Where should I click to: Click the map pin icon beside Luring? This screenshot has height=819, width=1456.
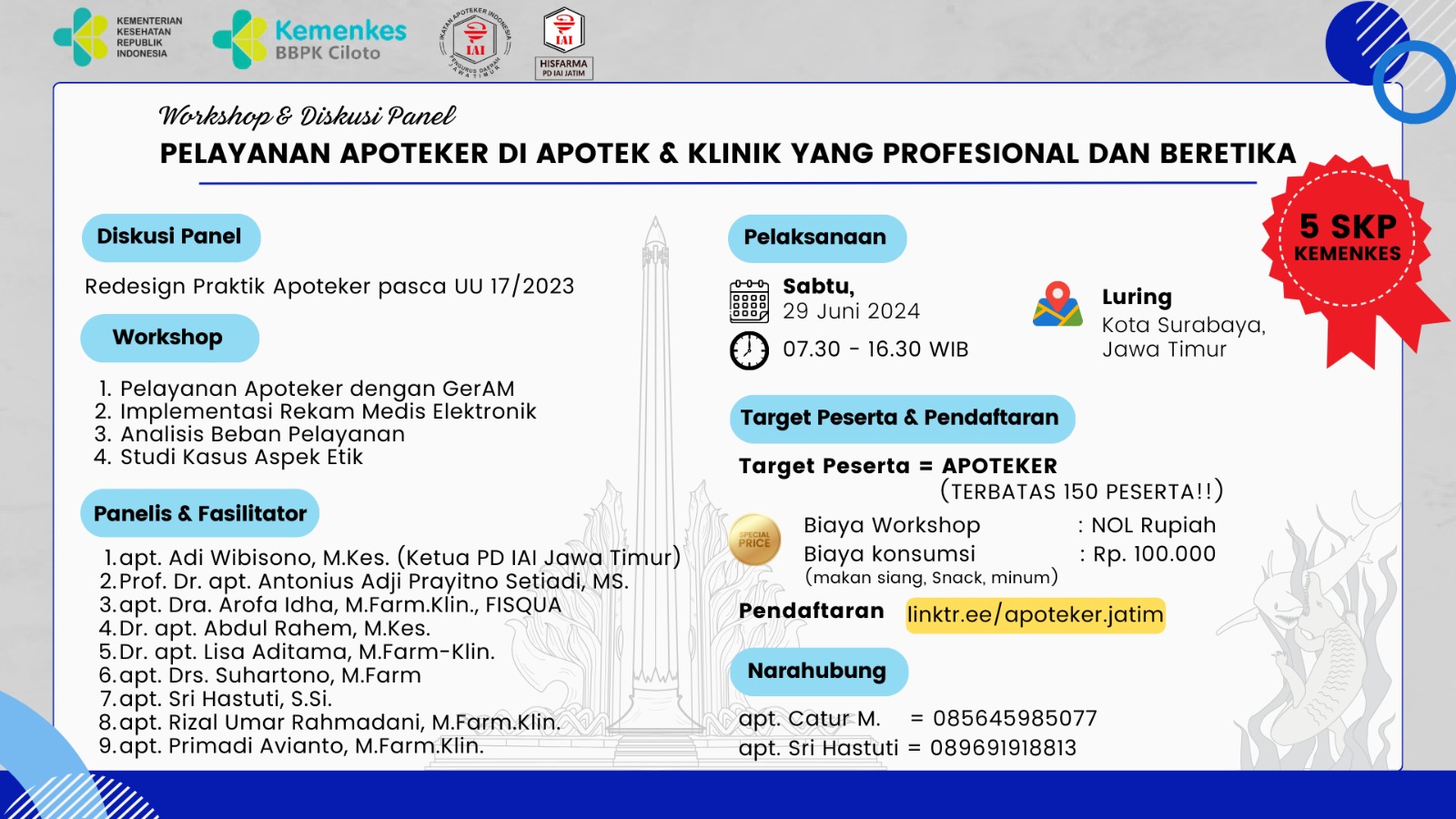tap(1057, 304)
